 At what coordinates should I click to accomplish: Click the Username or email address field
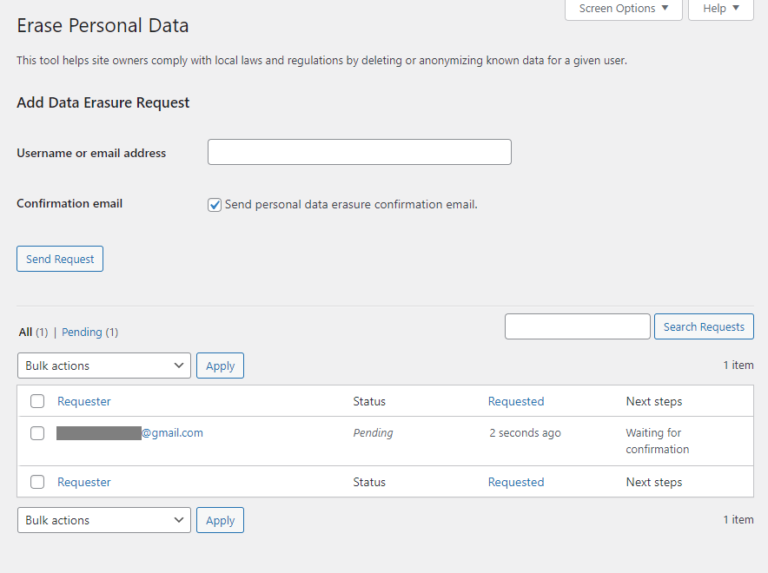tap(359, 152)
